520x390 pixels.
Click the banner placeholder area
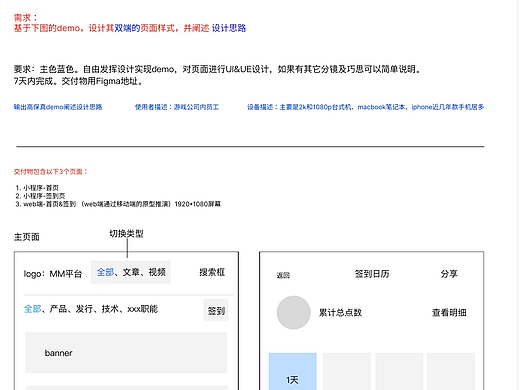pos(126,352)
